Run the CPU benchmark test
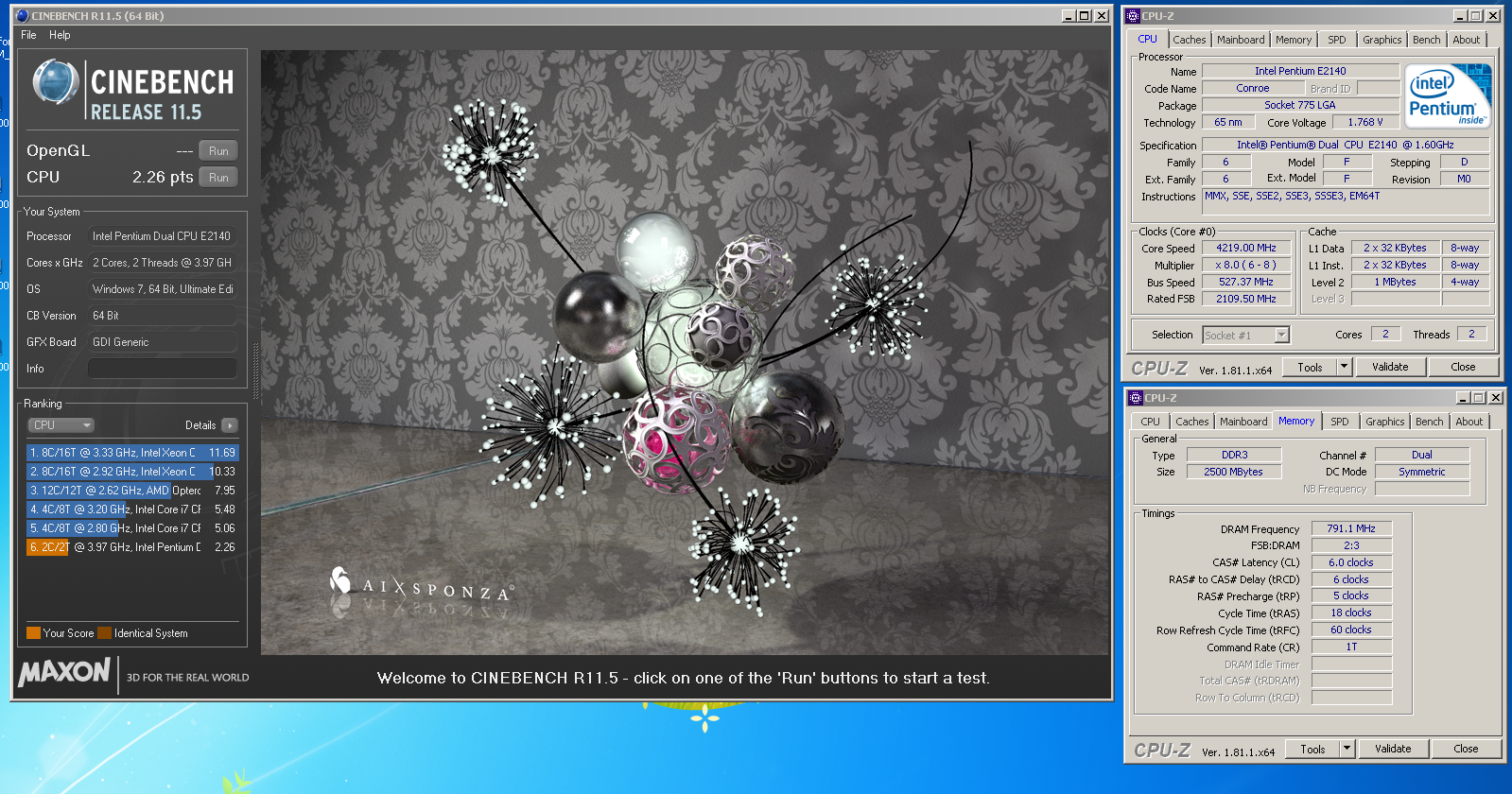This screenshot has height=794, width=1512. [x=218, y=178]
